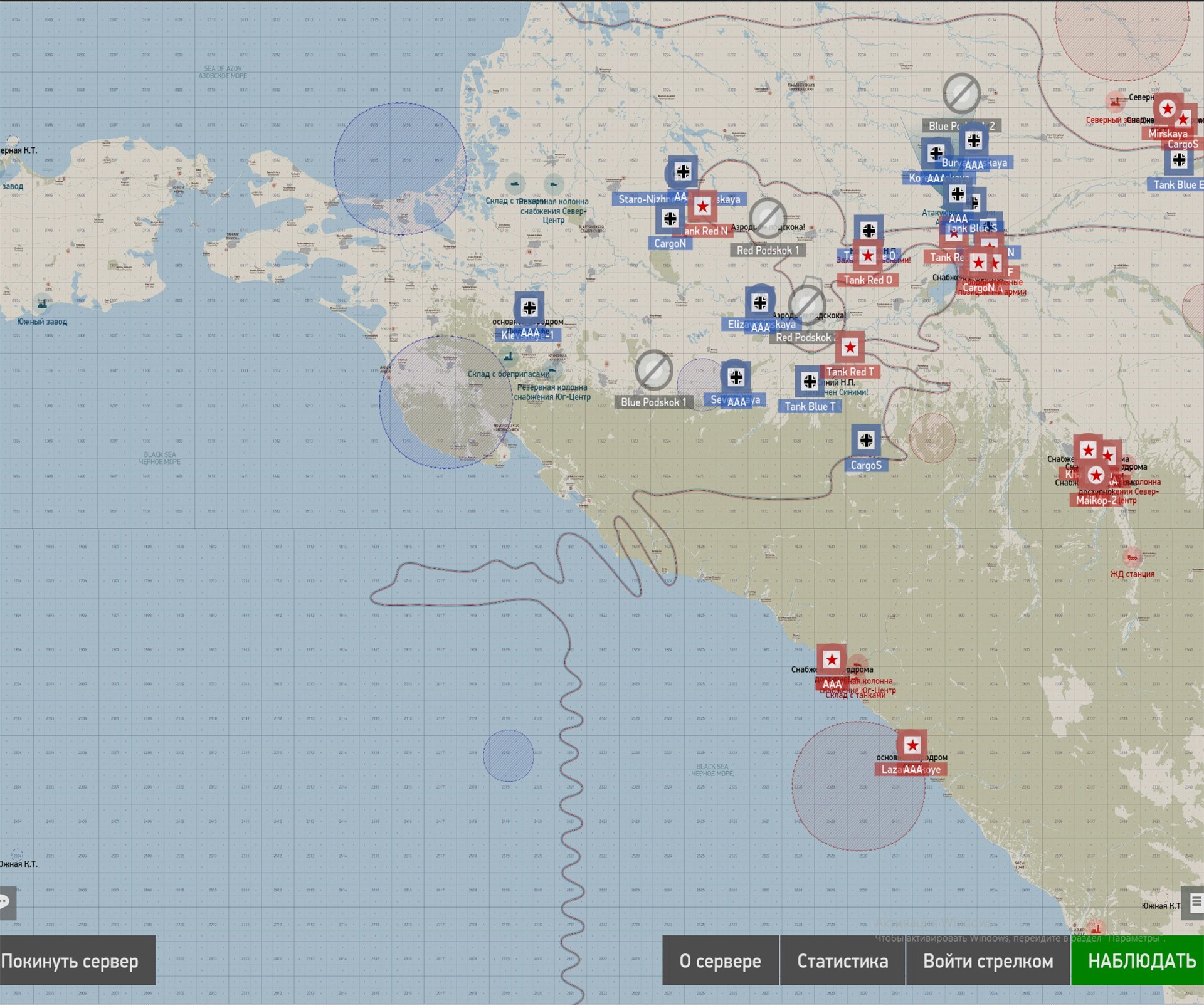Viewport: 1204px width, 1008px height.
Task: Open the list menu icon at right edge
Action: pyautogui.click(x=1195, y=902)
